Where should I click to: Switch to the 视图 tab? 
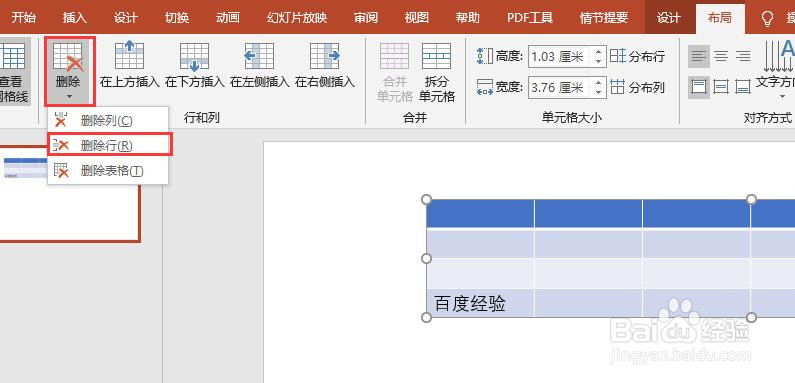pyautogui.click(x=417, y=17)
